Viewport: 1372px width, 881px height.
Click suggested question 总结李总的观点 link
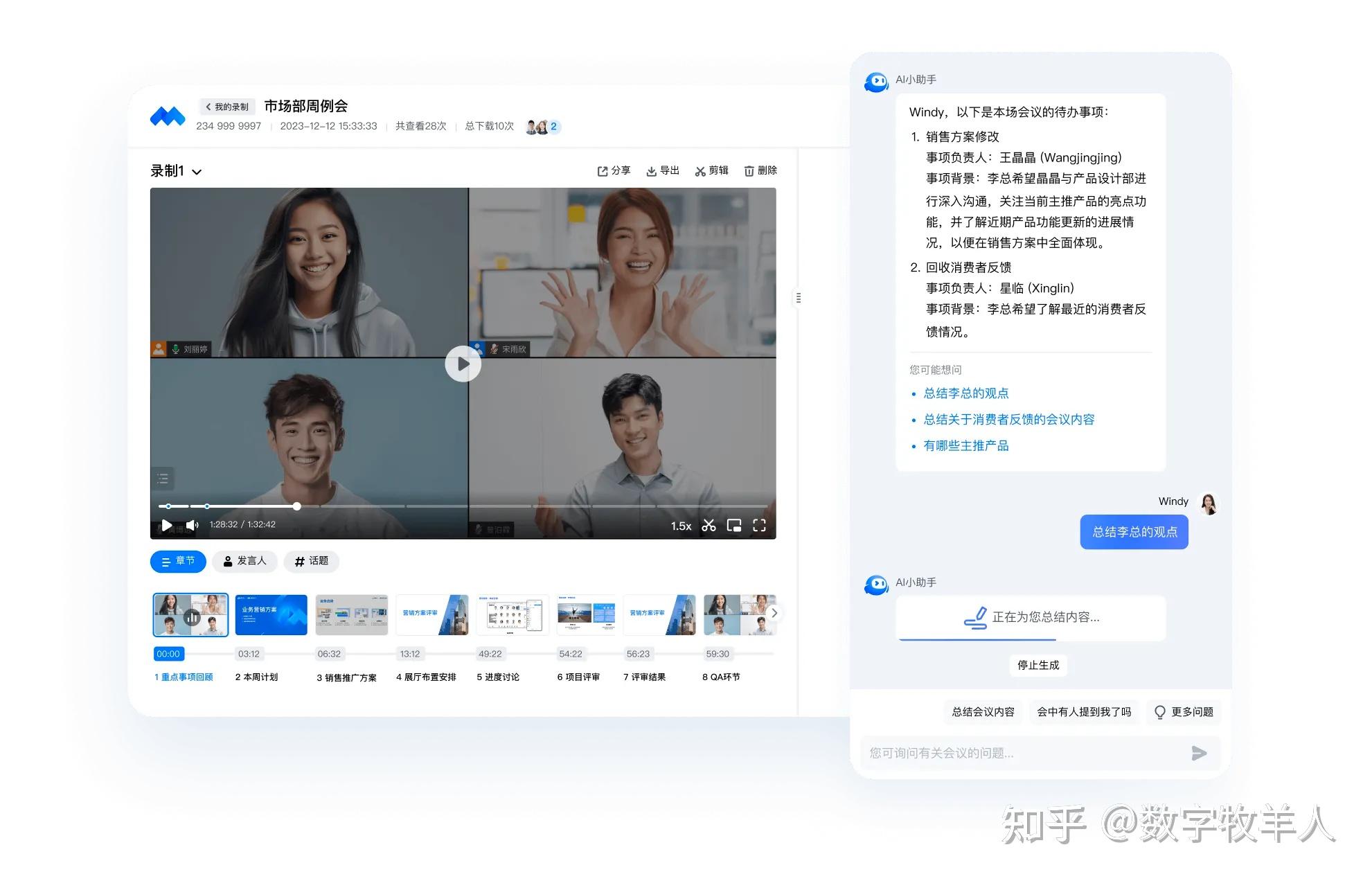pos(965,393)
